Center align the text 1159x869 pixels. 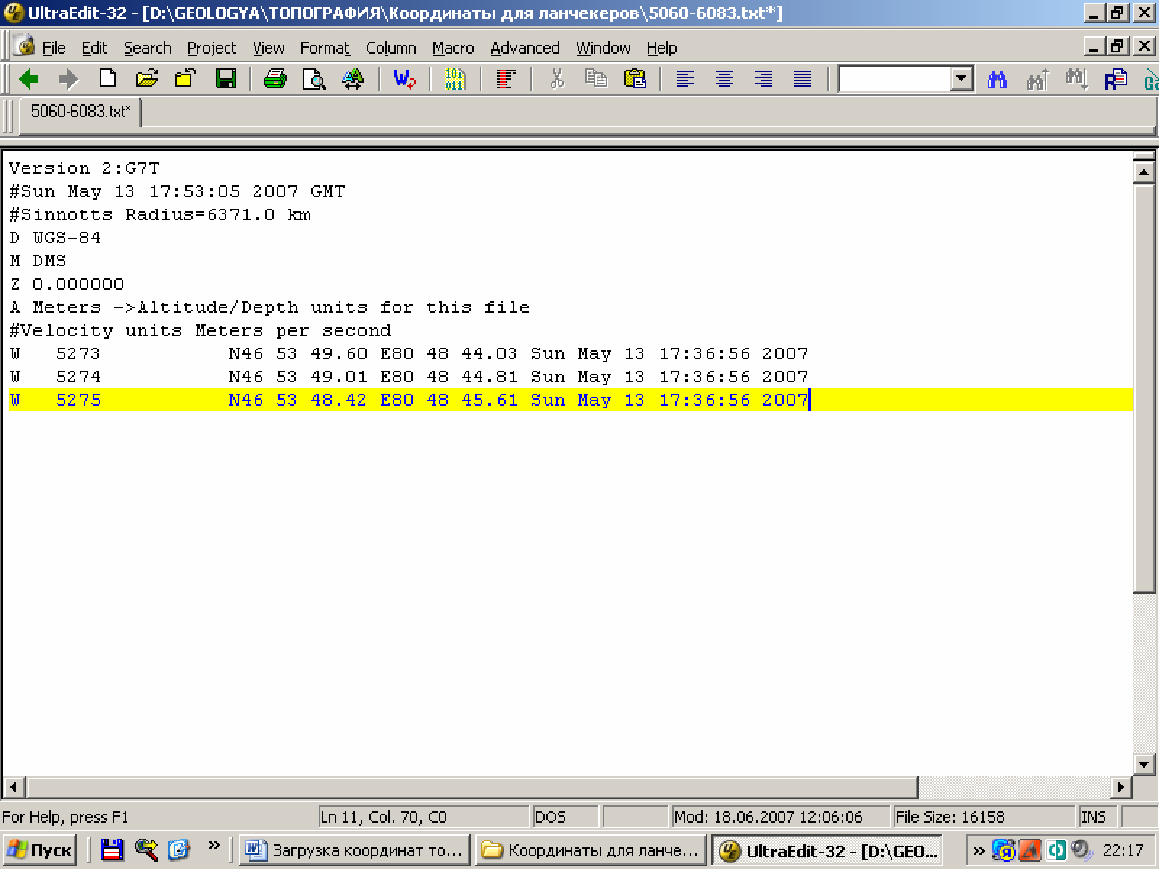[x=724, y=78]
